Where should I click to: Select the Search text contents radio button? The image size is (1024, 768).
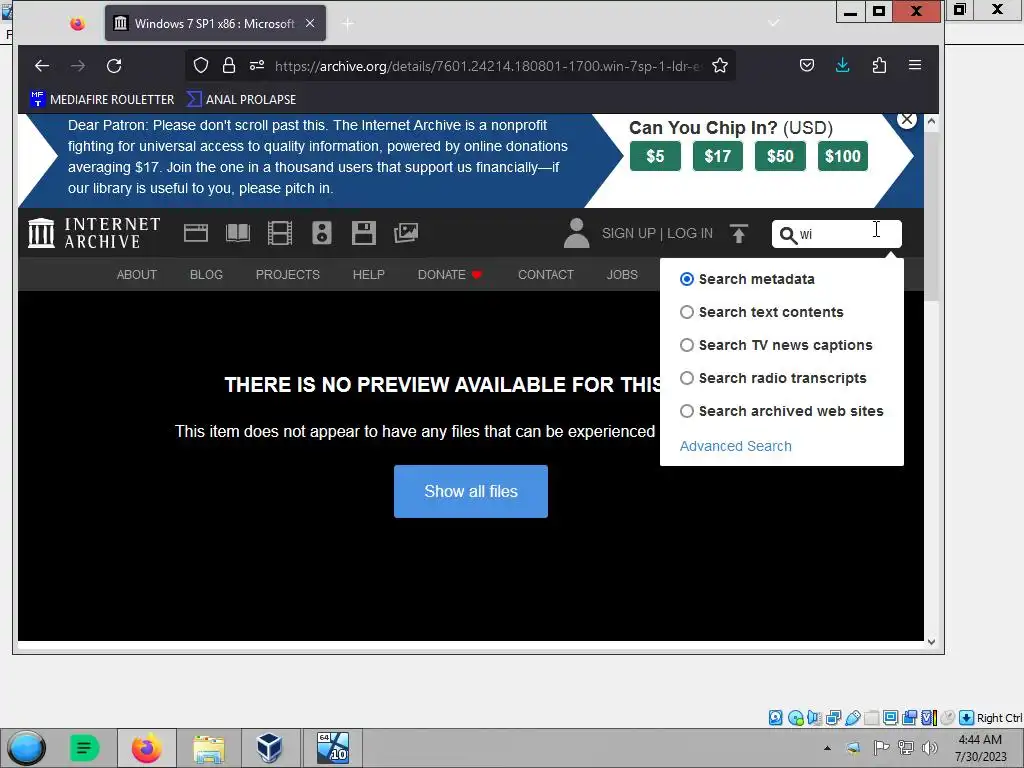pos(686,312)
